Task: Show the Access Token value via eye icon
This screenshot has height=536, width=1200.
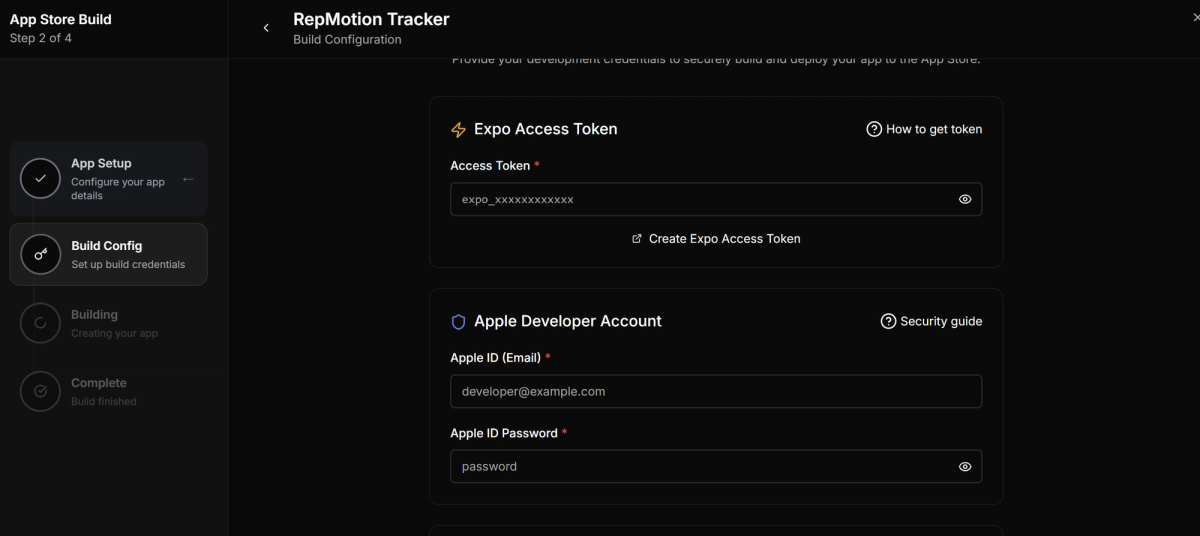Action: 965,199
